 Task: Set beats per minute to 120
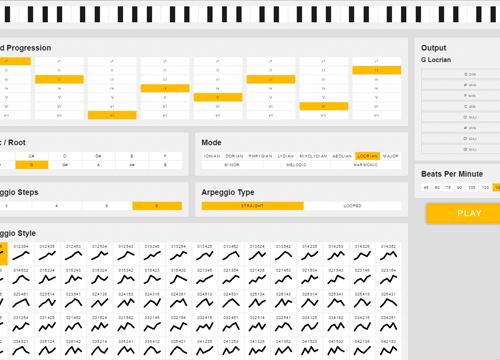coord(485,188)
